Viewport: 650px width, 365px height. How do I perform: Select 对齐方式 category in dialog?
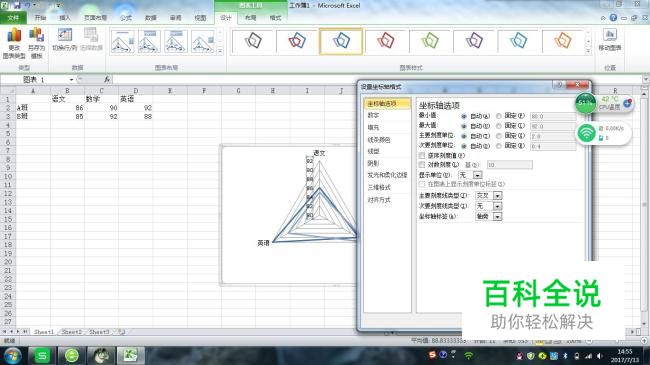click(x=379, y=200)
